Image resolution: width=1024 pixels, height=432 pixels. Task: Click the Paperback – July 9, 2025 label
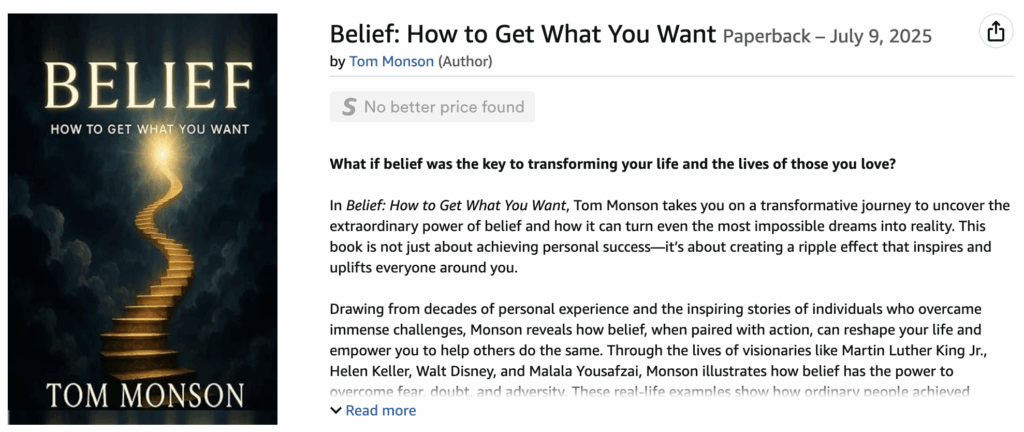827,37
